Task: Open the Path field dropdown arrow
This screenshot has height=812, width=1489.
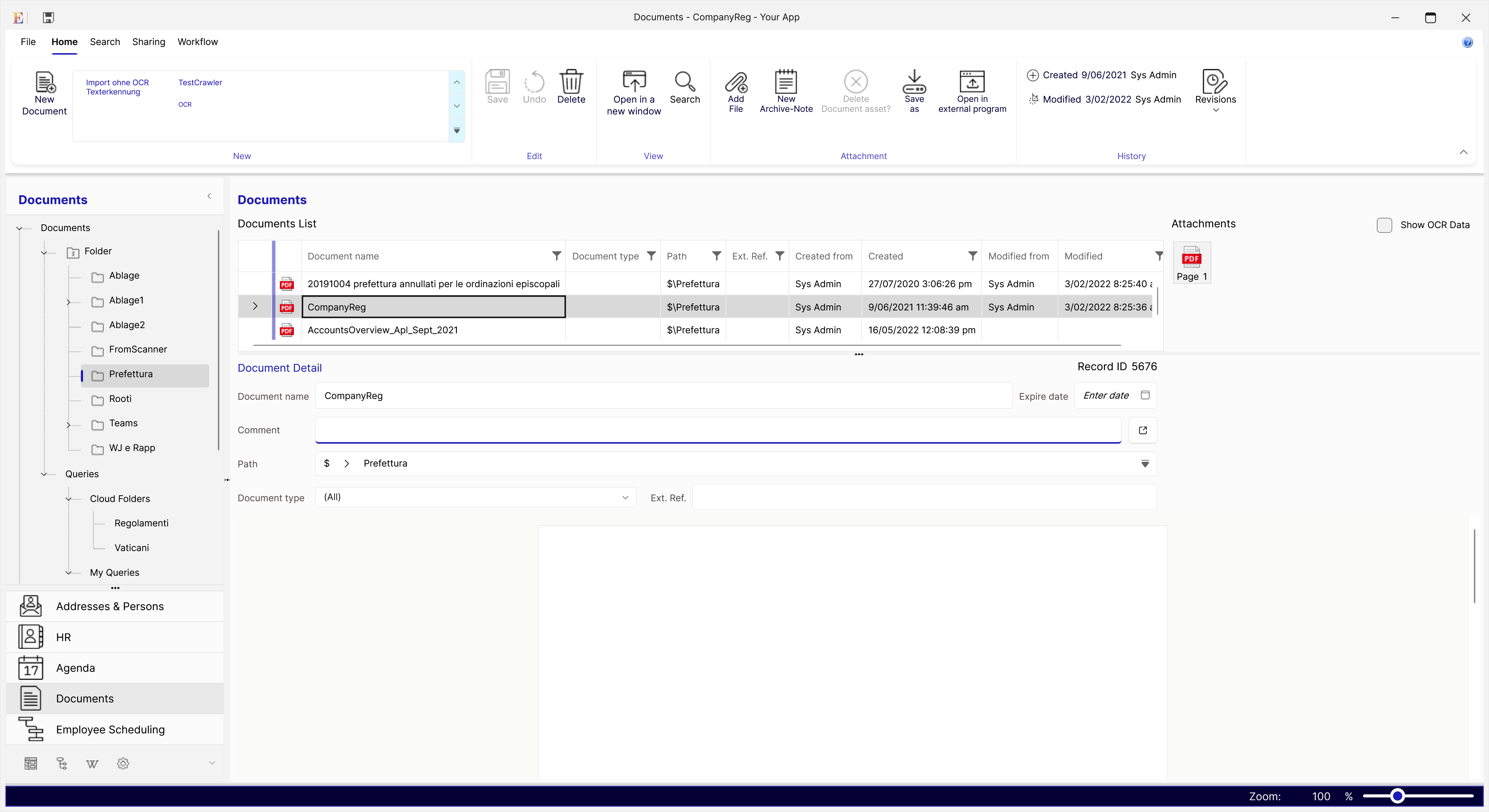Action: [1145, 464]
